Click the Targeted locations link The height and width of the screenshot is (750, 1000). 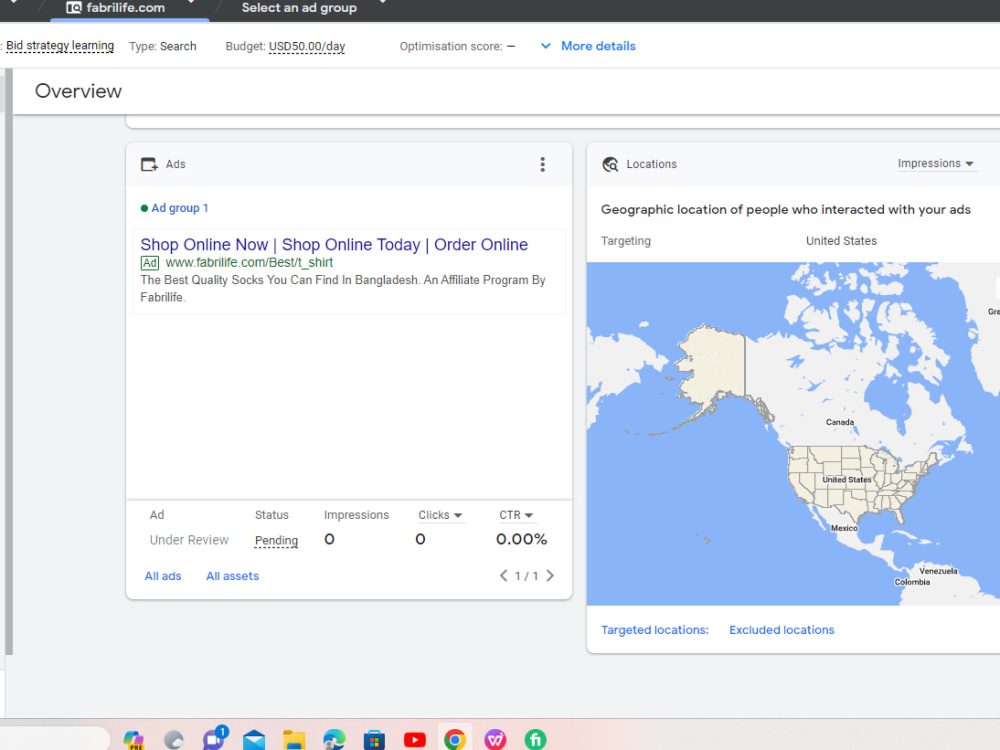[654, 630]
